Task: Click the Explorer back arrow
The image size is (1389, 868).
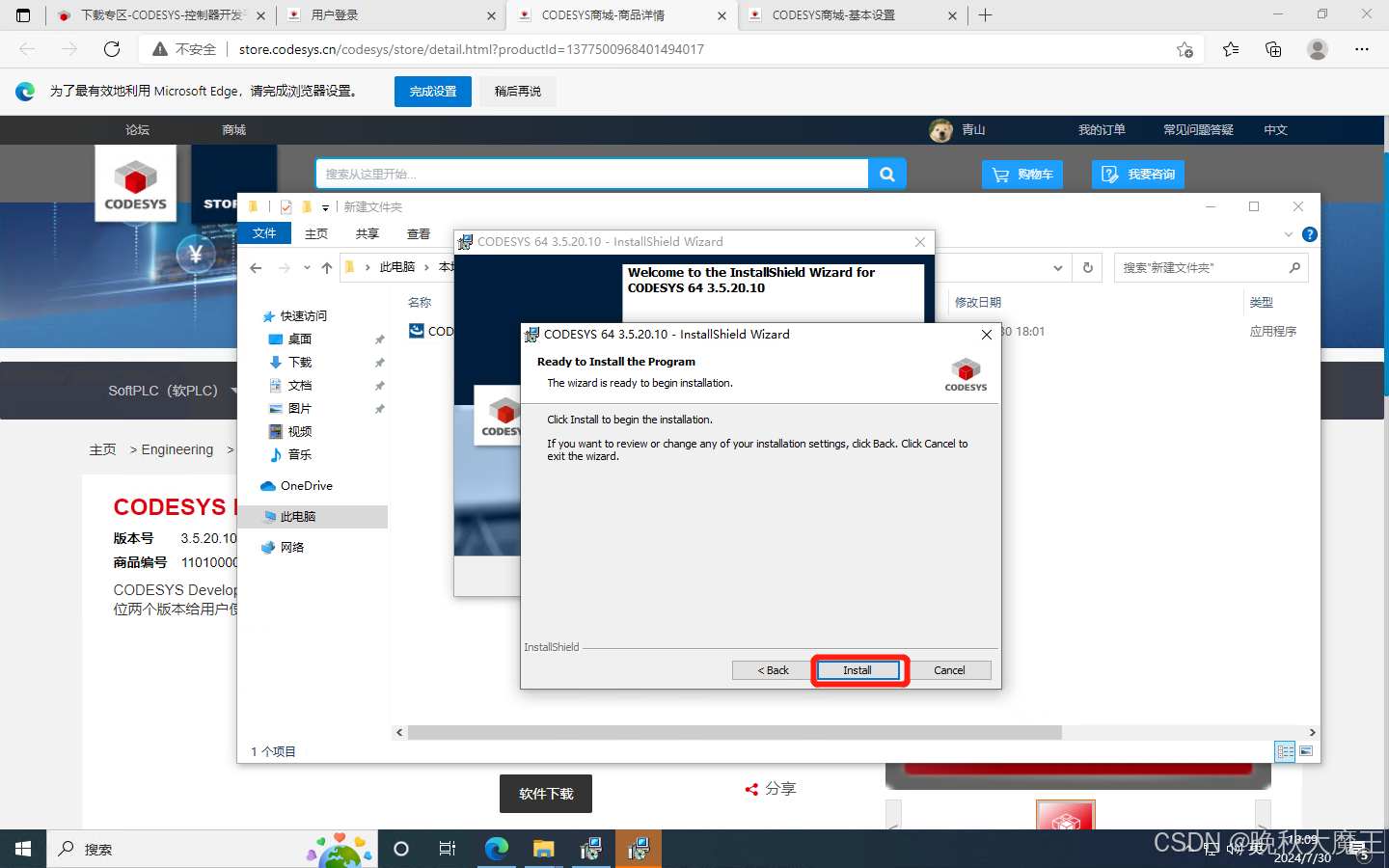Action: click(x=256, y=267)
